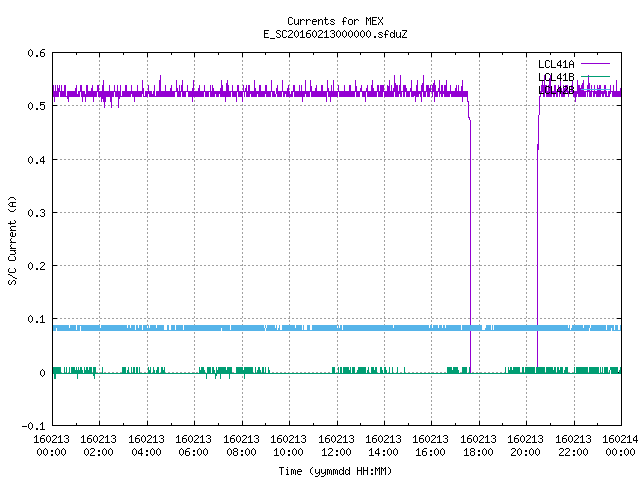Click the 160213 14:00 time tick label
The image size is (640, 480).
[x=383, y=445]
